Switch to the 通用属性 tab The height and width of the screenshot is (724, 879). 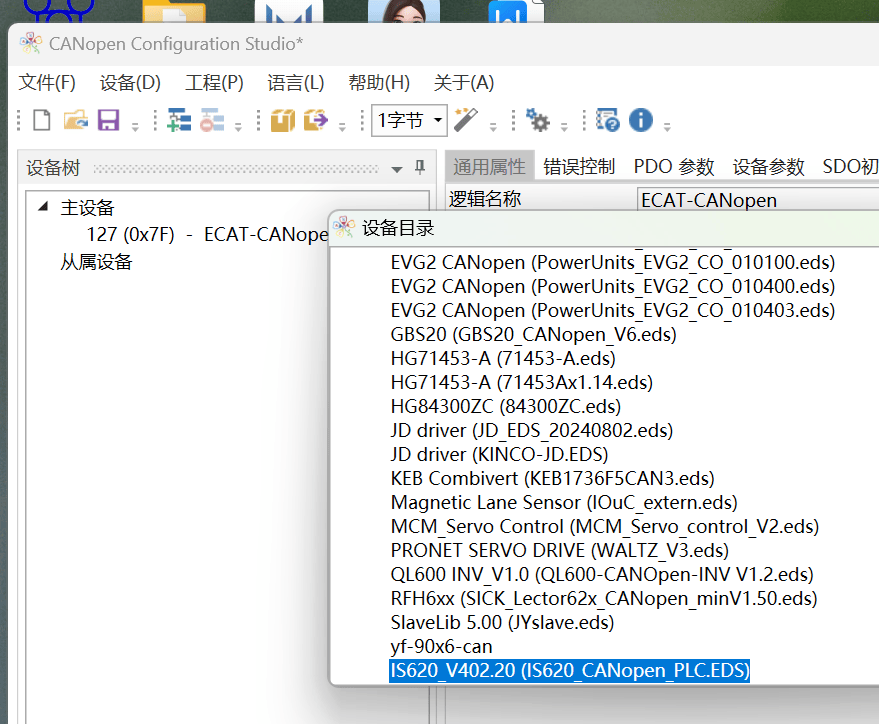pos(489,166)
